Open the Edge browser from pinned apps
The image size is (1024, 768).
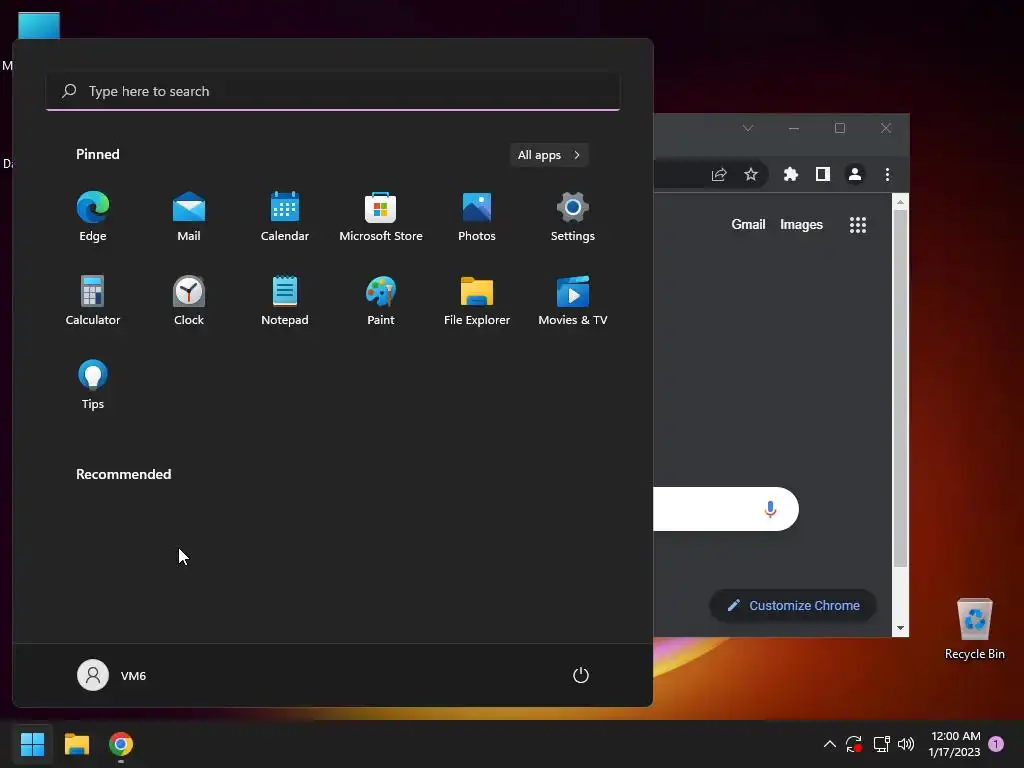93,216
